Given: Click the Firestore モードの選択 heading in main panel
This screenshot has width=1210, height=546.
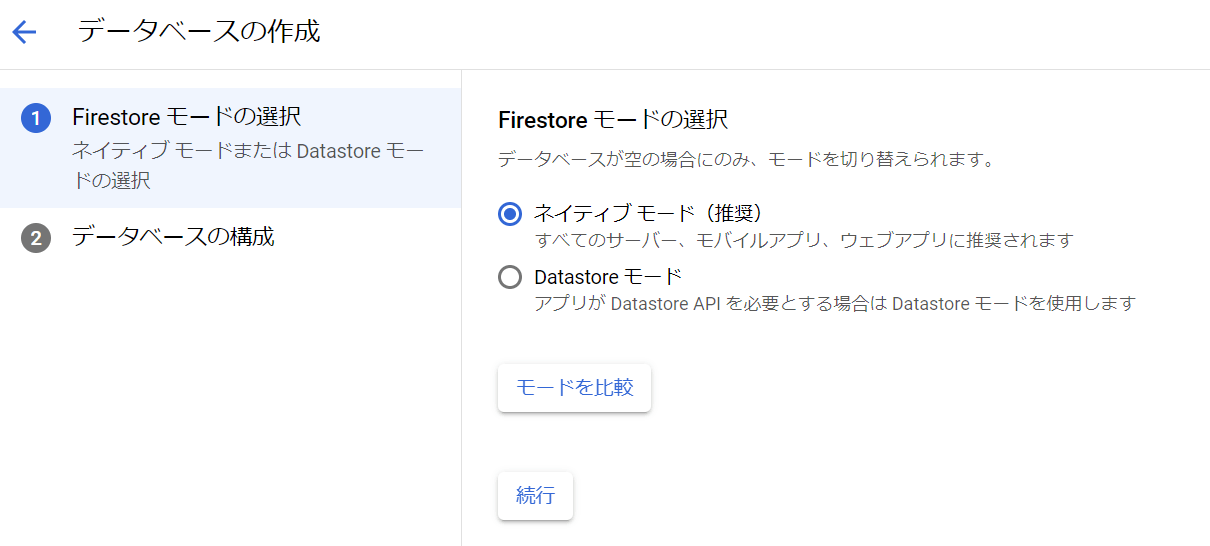Looking at the screenshot, I should pos(613,120).
